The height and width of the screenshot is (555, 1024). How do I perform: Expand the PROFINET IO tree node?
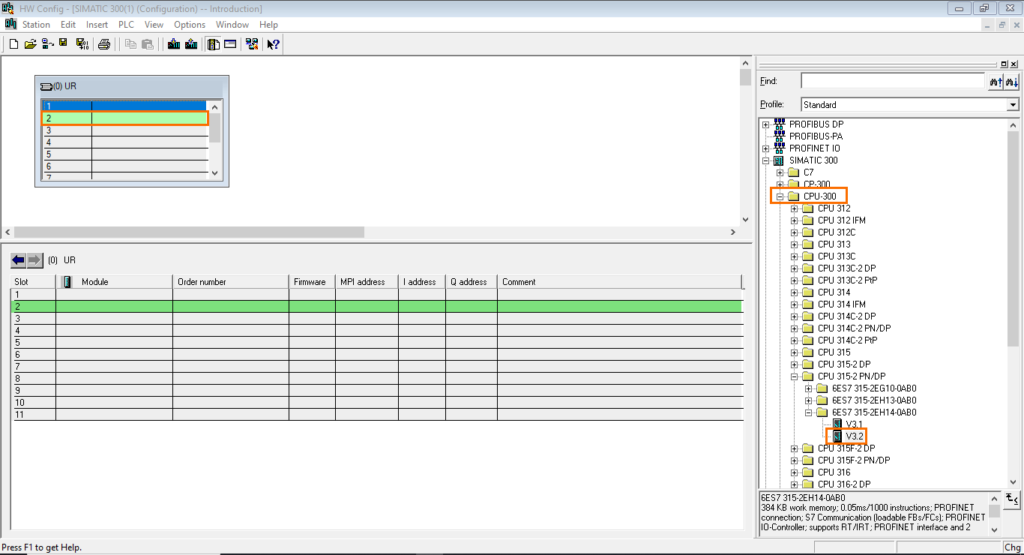(765, 149)
